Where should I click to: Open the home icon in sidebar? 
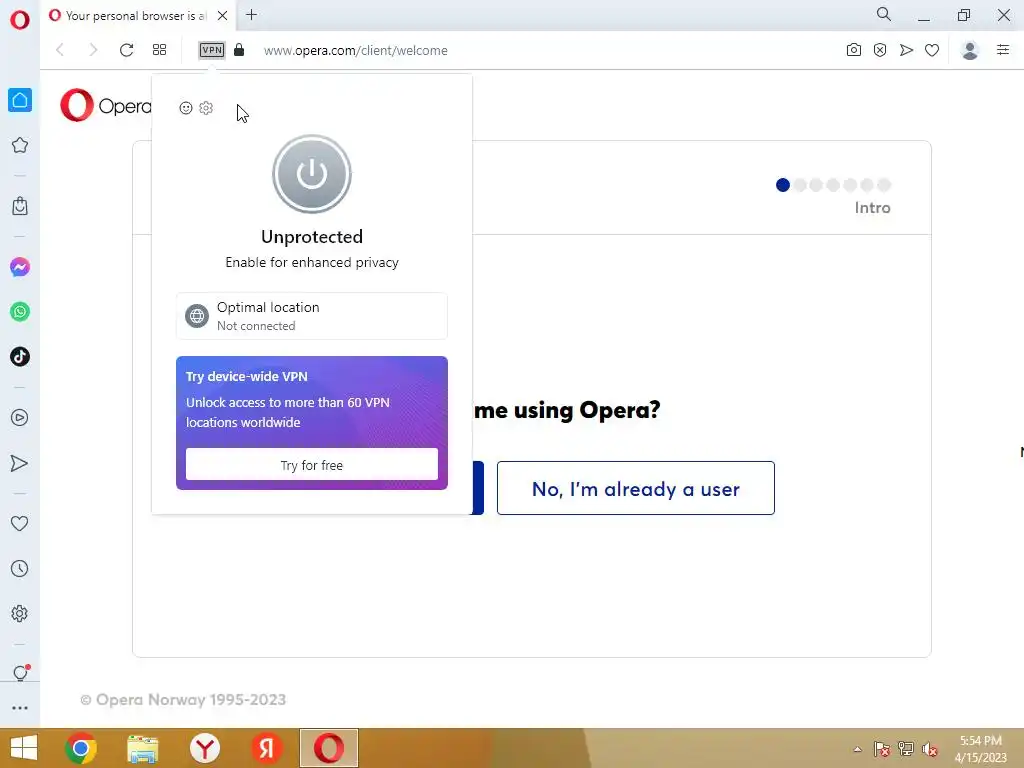pyautogui.click(x=20, y=100)
